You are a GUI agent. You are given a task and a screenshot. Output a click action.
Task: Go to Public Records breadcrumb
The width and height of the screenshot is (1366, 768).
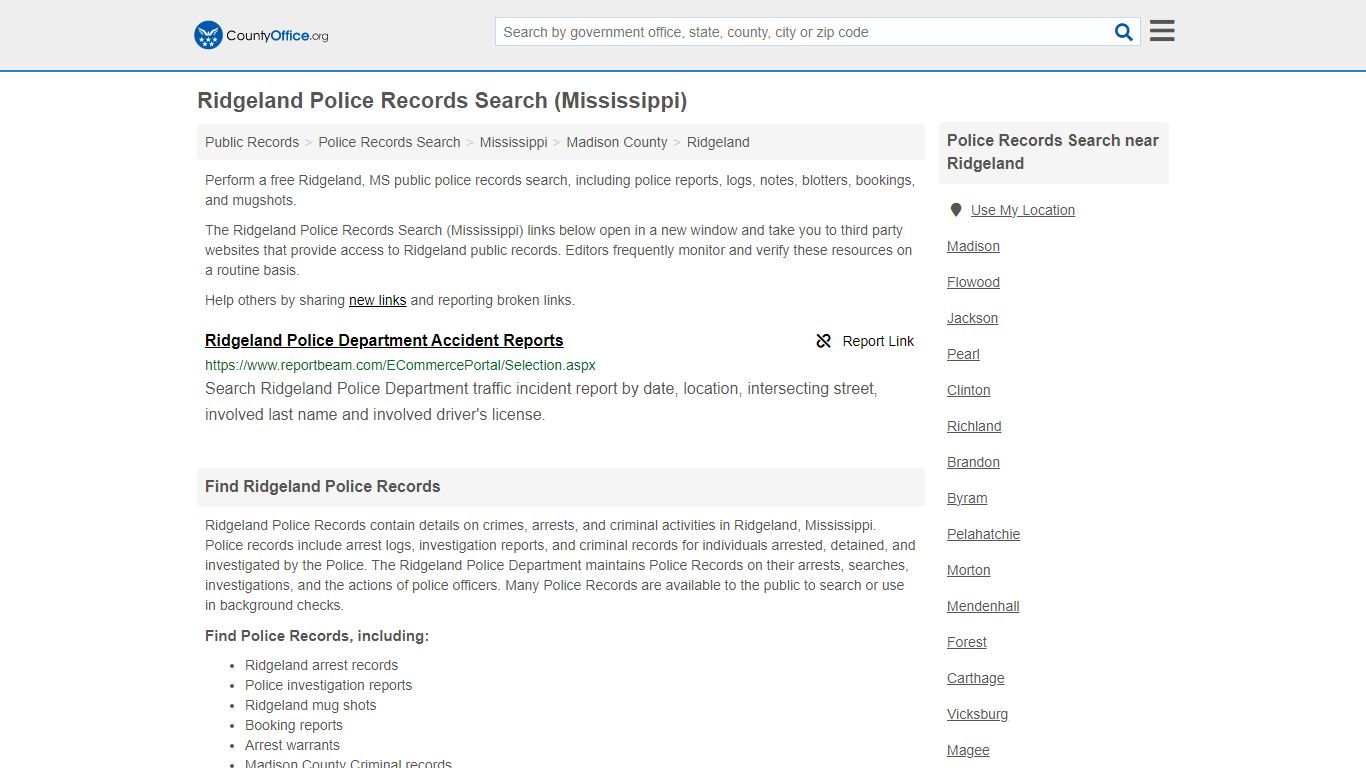[x=252, y=142]
